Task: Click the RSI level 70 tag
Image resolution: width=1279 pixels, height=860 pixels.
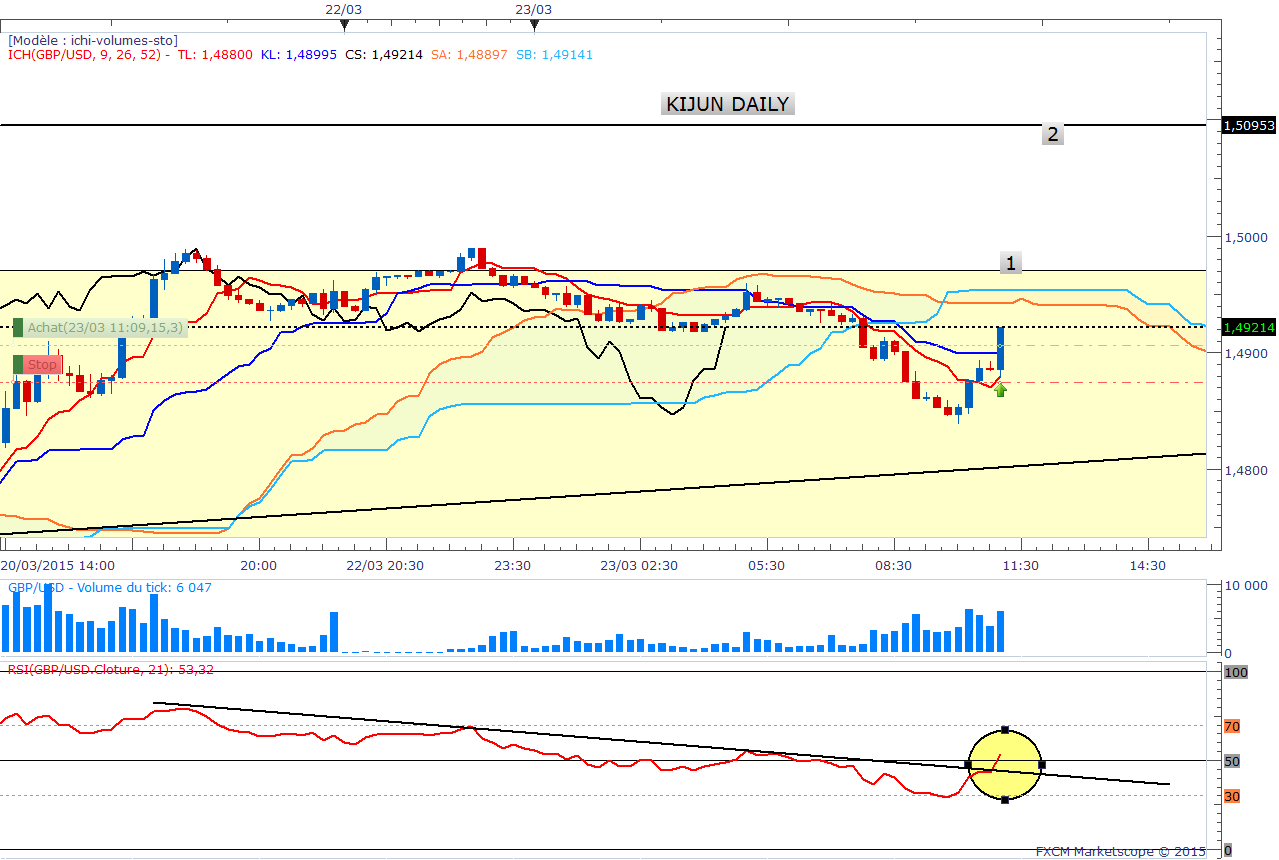Action: (x=1232, y=726)
